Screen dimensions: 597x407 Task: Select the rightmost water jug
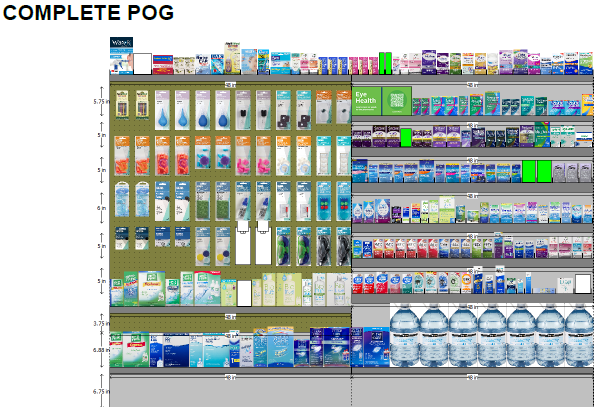tap(579, 336)
